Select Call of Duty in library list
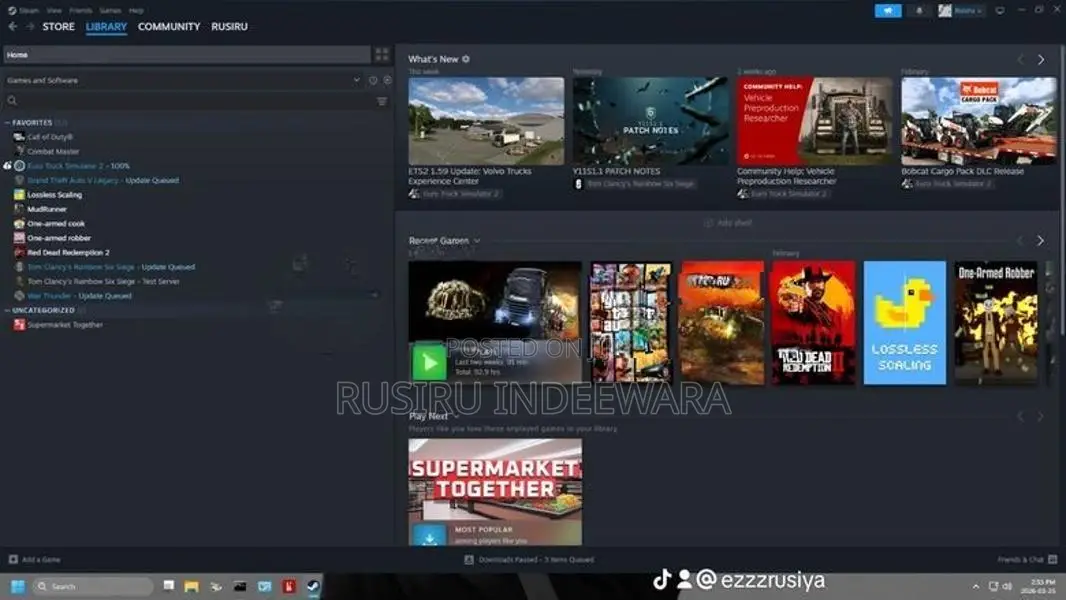 pyautogui.click(x=49, y=137)
